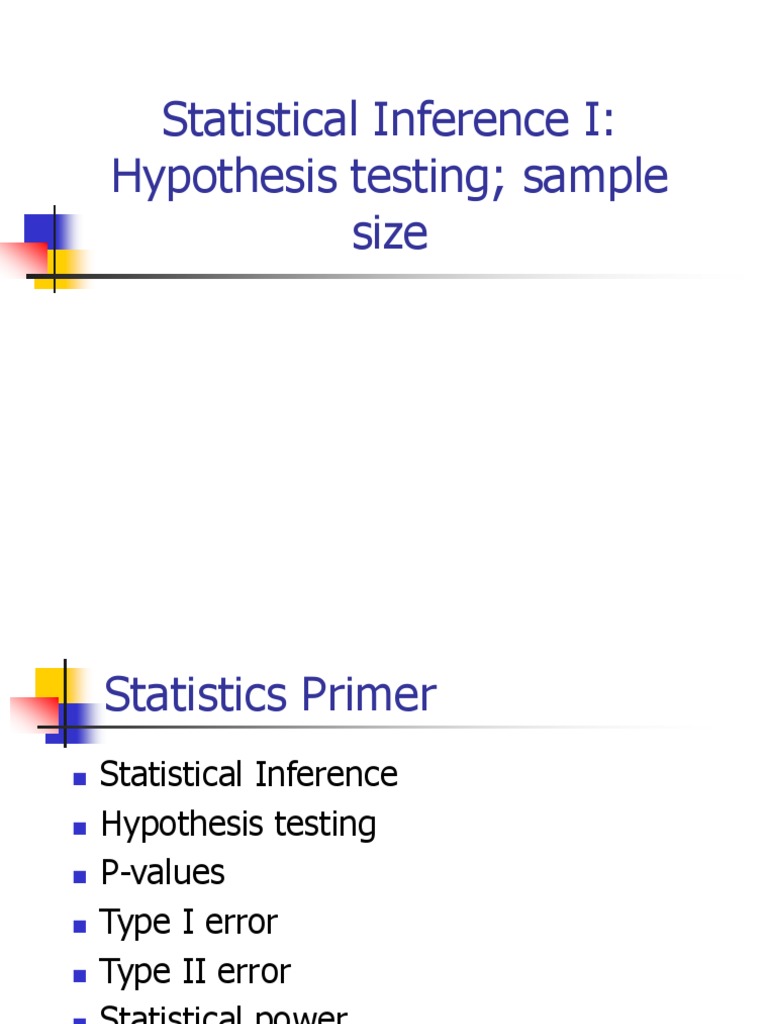Image resolution: width=768 pixels, height=1024 pixels.
Task: Click the "Type II error" bullet text
Action: [195, 972]
